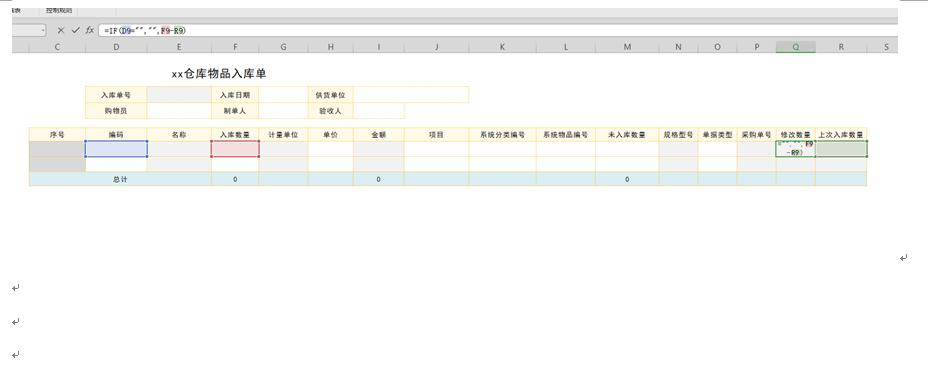
Task: Click the 入库数量 table header cell
Action: pos(235,134)
